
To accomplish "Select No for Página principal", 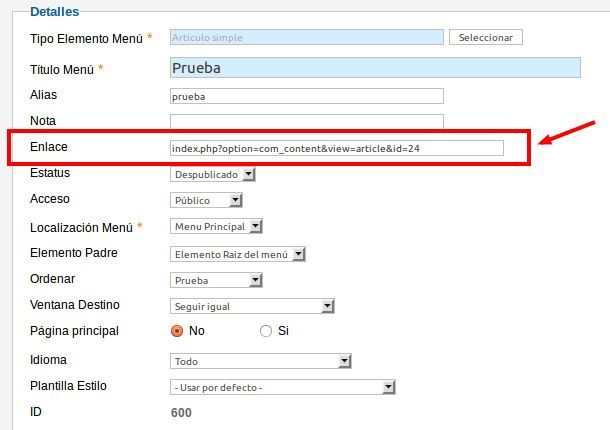I will click(177, 331).
